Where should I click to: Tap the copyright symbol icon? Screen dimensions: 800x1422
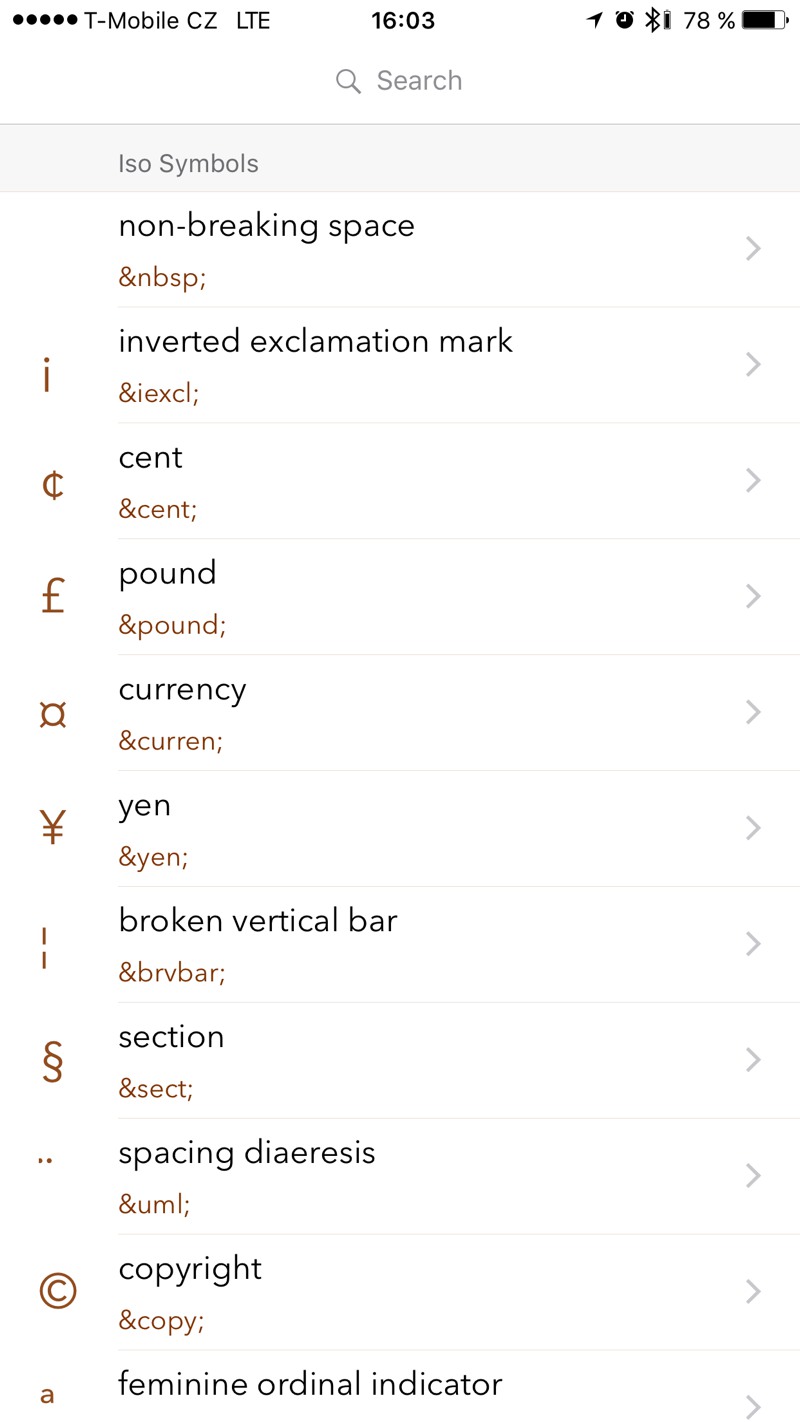pos(57,1291)
